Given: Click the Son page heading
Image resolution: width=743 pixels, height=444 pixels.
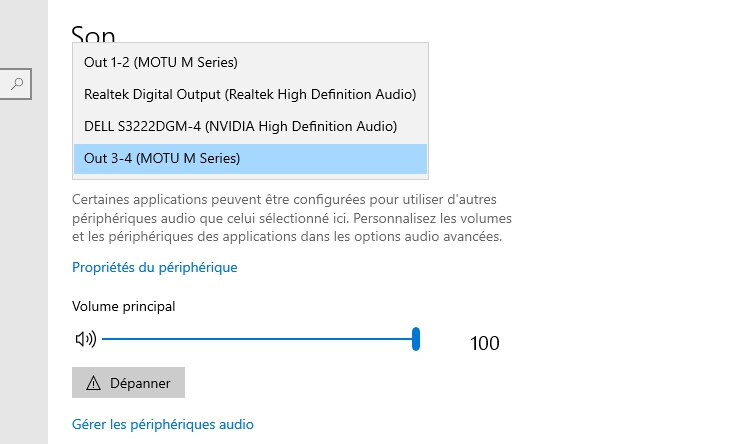Looking at the screenshot, I should point(93,34).
